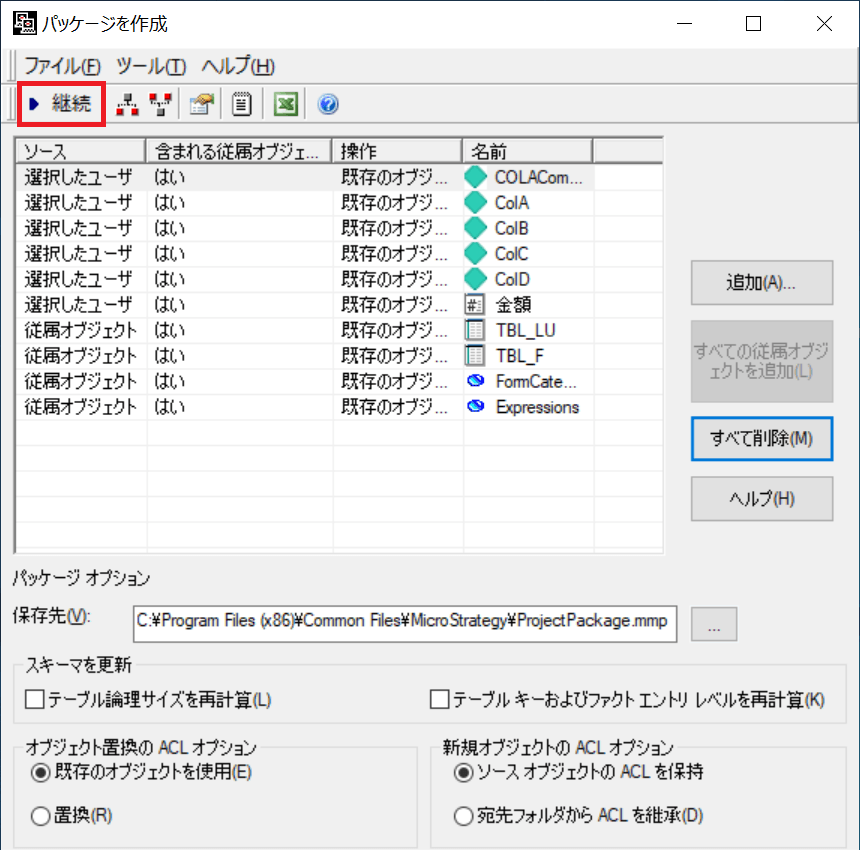Enable テーブルキー recalculation checkbox
This screenshot has height=850, width=860.
(436, 700)
